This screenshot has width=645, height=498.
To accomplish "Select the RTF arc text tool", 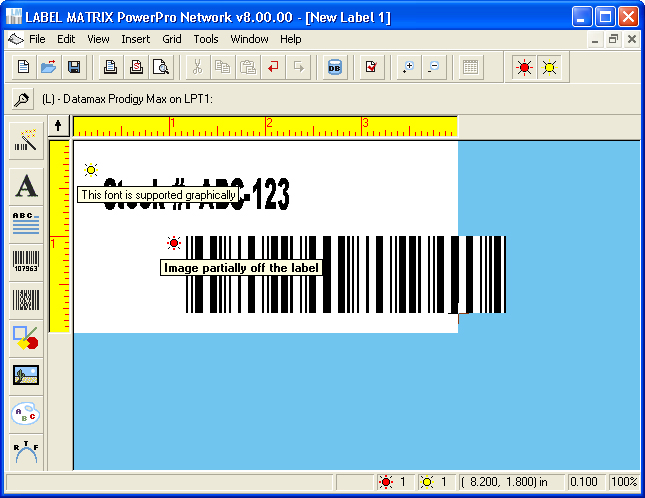I will coord(26,452).
